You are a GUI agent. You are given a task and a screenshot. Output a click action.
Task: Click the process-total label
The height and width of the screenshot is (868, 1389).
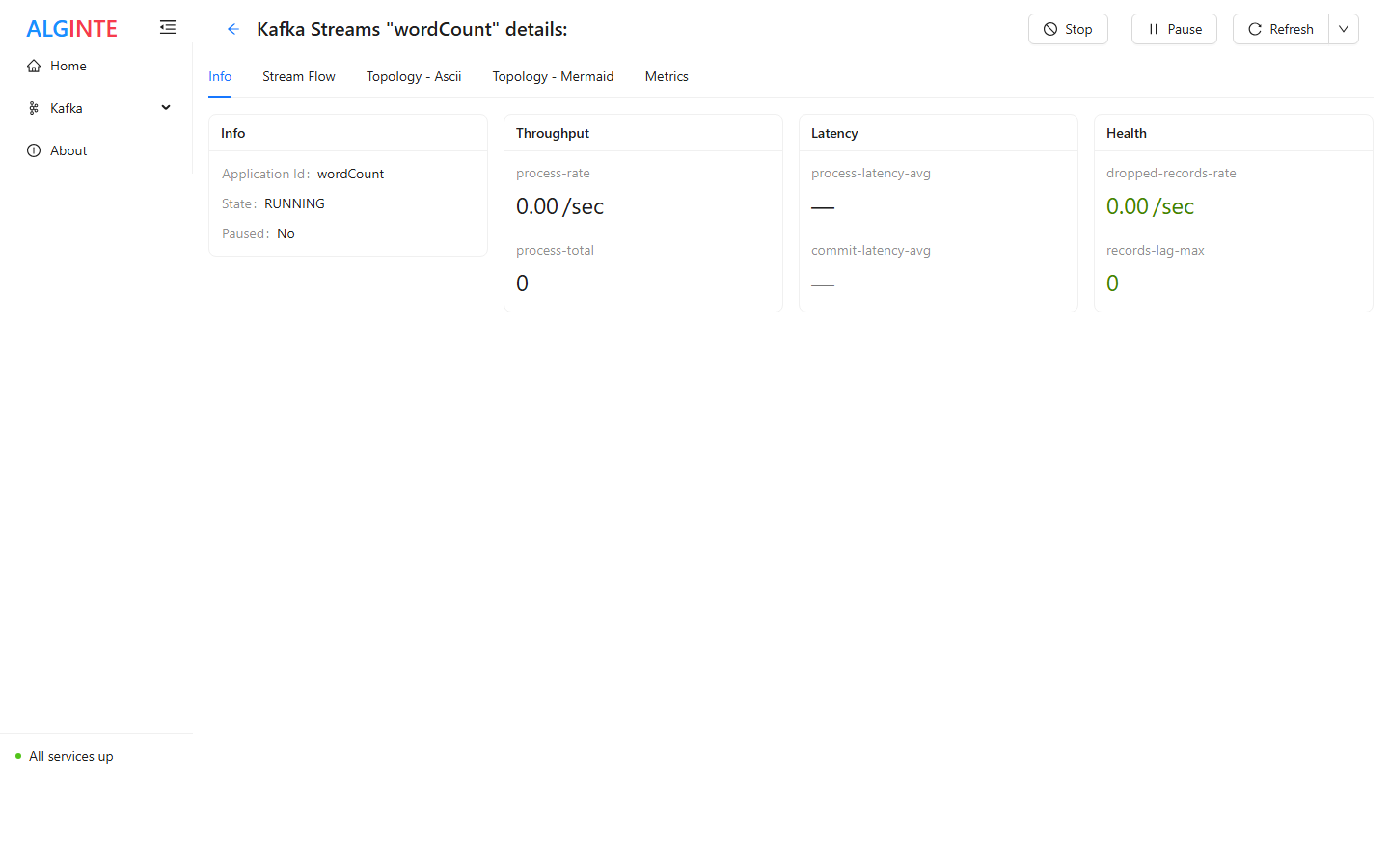pyautogui.click(x=555, y=250)
